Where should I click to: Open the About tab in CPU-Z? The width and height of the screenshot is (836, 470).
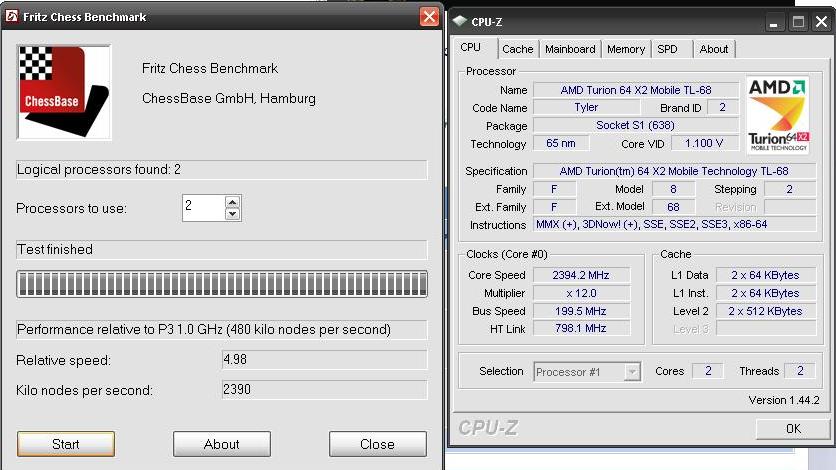tap(714, 49)
